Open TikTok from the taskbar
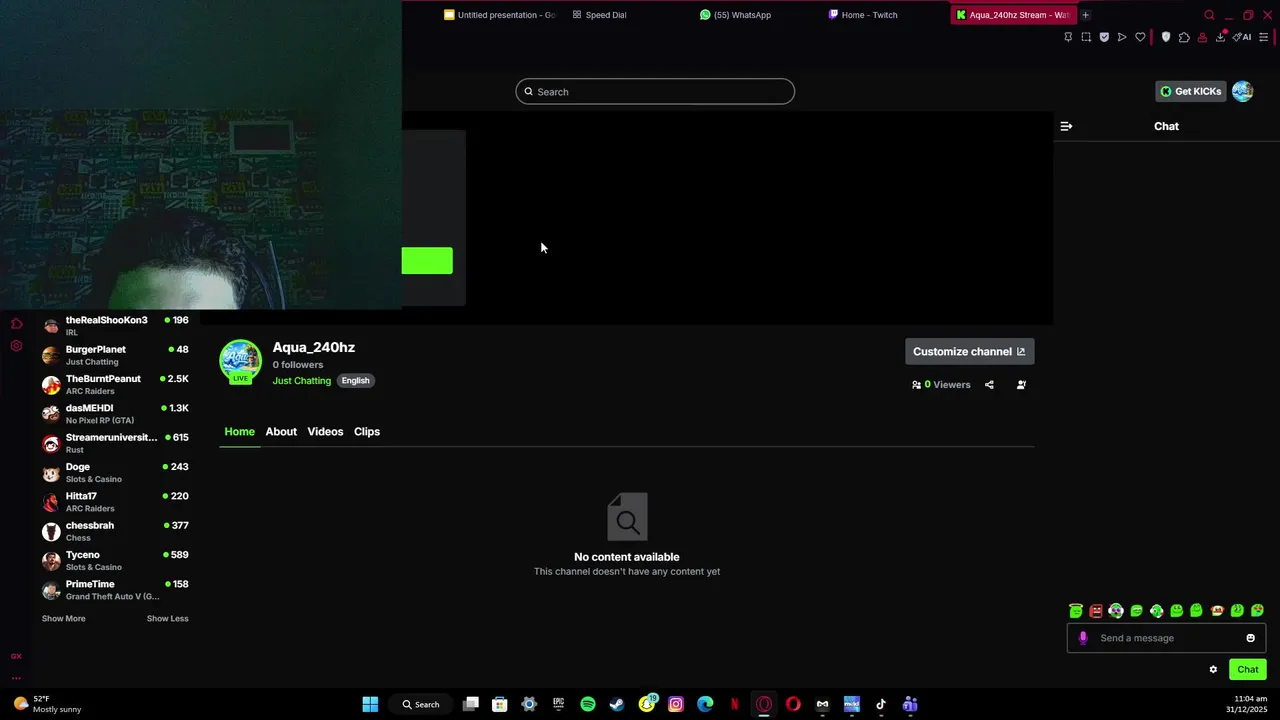This screenshot has width=1280, height=720. click(x=881, y=704)
